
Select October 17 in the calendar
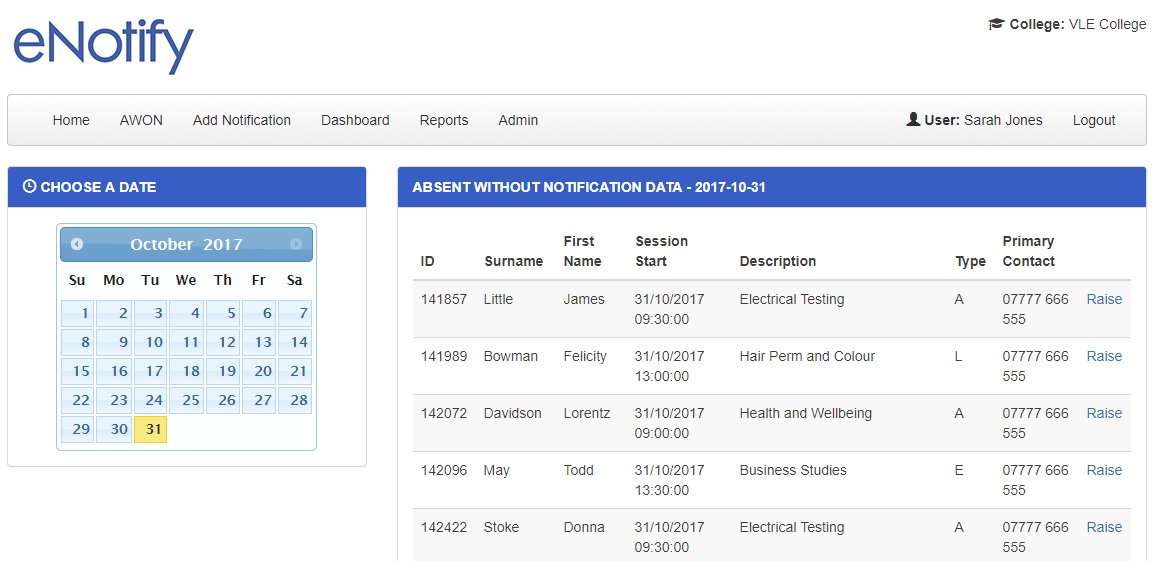[150, 371]
